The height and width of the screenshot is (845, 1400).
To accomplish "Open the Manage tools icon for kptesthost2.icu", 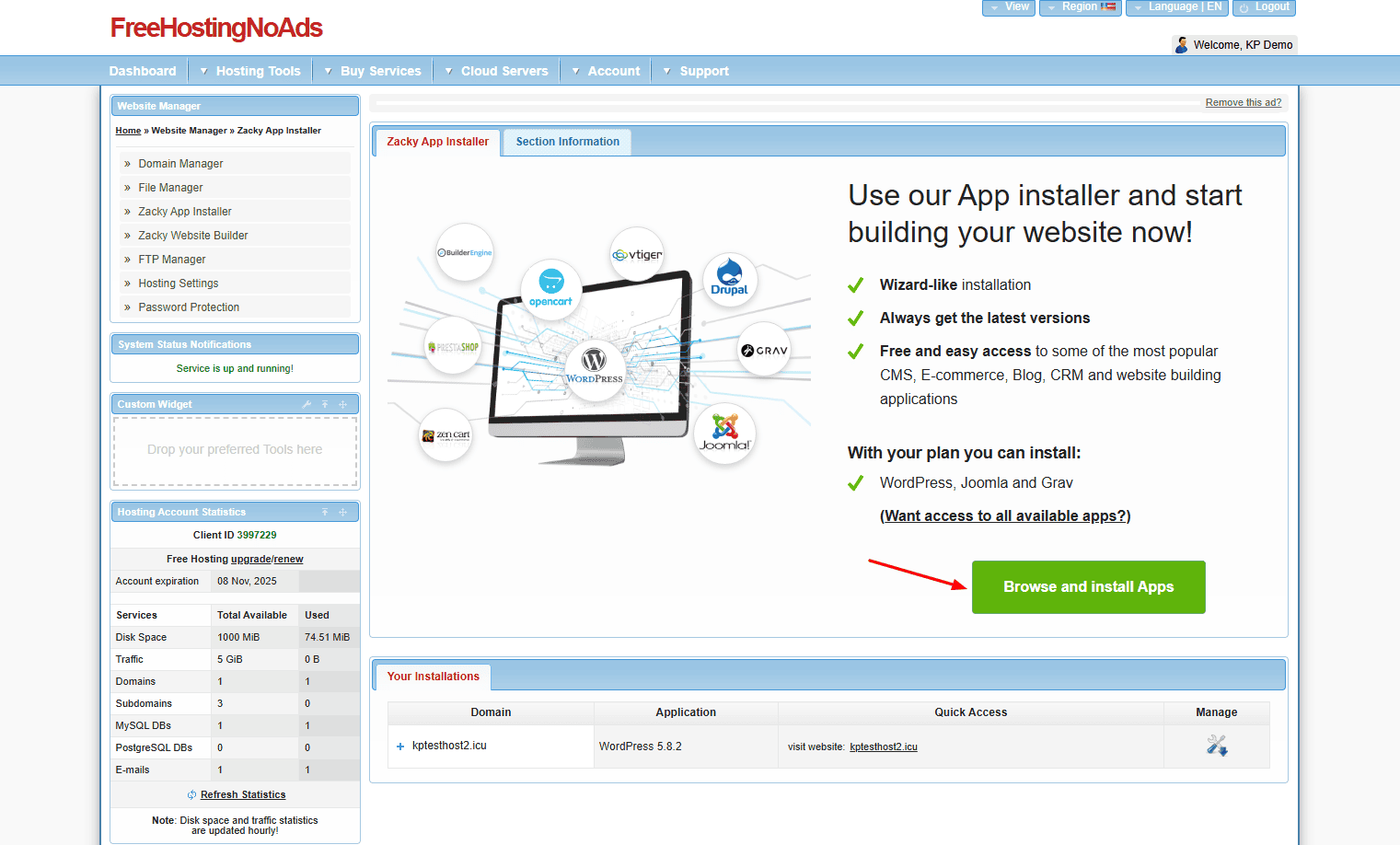I will pyautogui.click(x=1217, y=746).
